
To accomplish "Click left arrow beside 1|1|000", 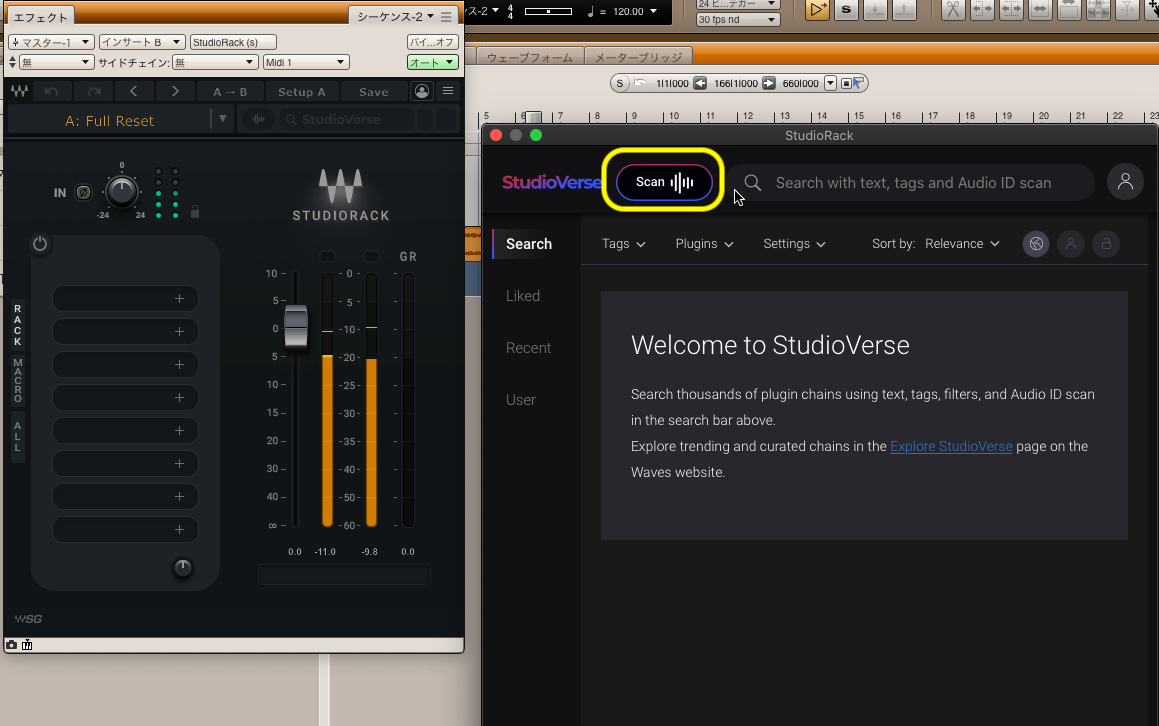I will (x=700, y=84).
